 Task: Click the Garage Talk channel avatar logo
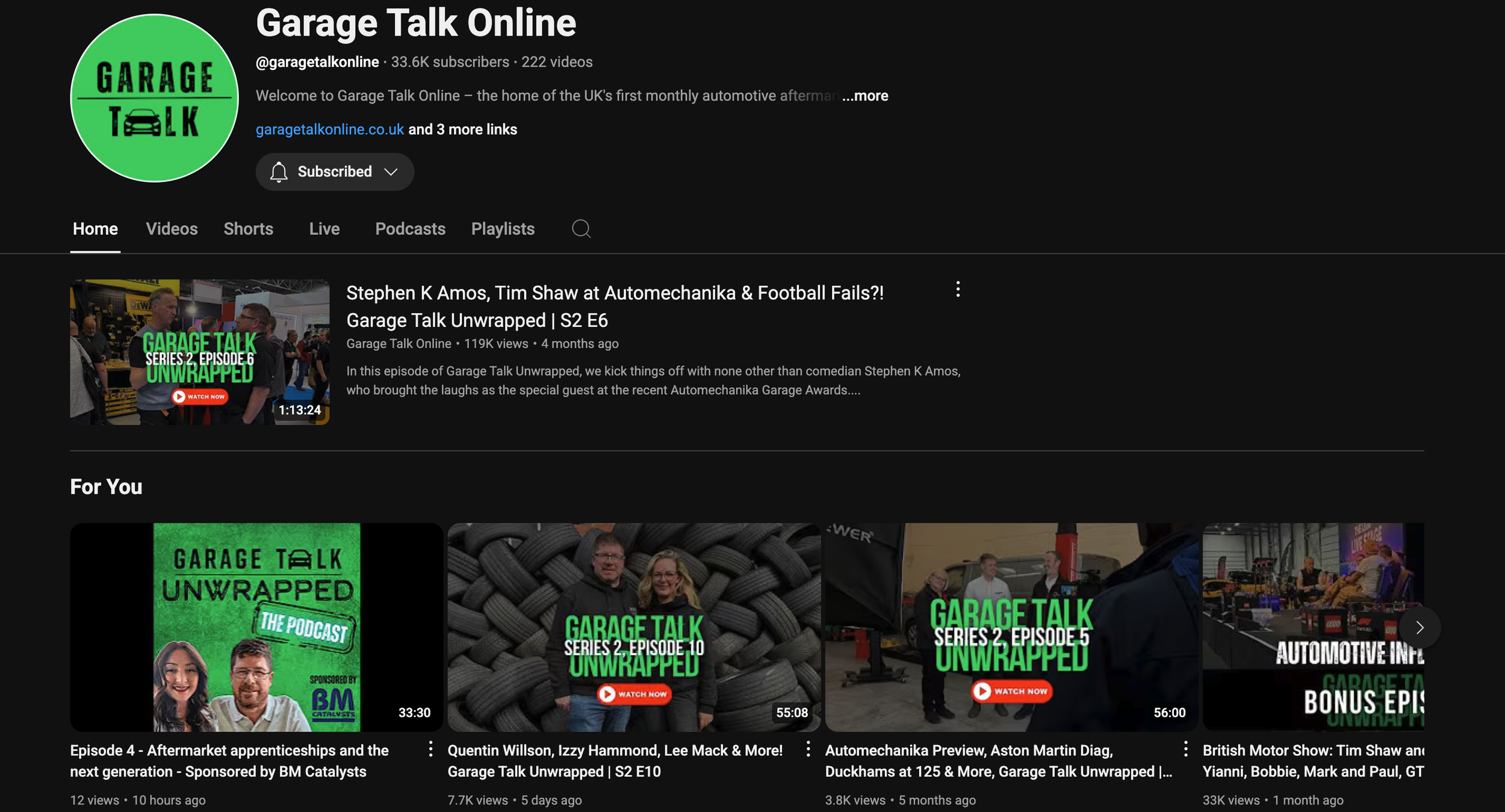click(155, 98)
